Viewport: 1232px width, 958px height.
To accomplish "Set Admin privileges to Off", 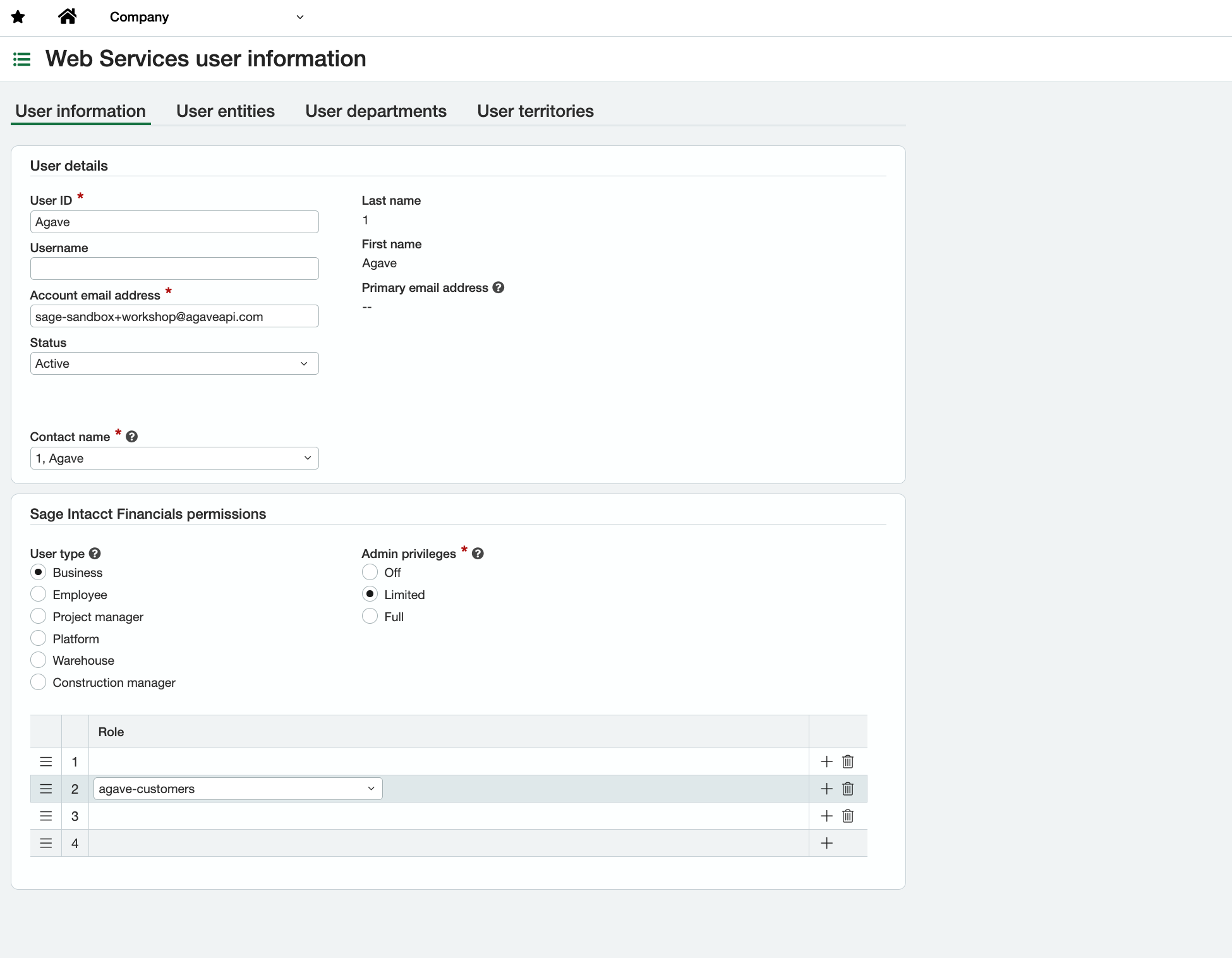I will point(370,572).
